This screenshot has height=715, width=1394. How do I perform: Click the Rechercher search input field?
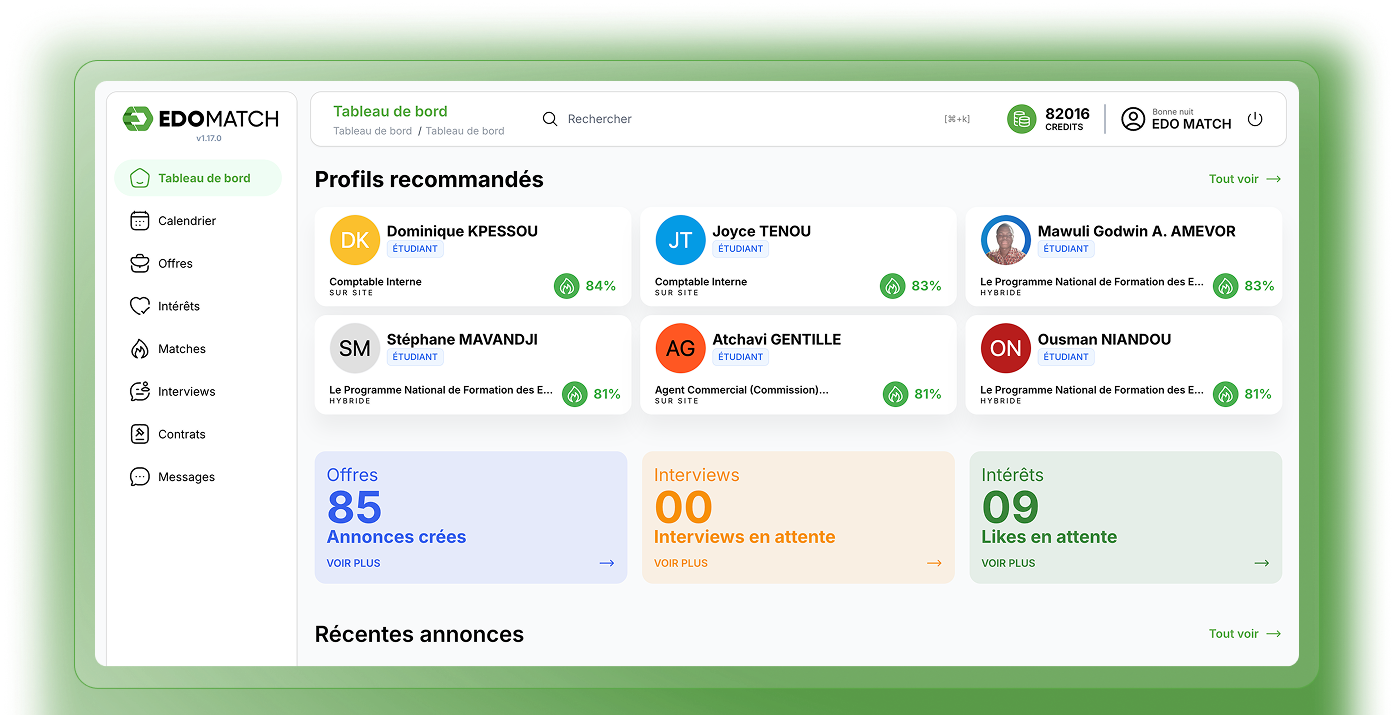coord(600,118)
